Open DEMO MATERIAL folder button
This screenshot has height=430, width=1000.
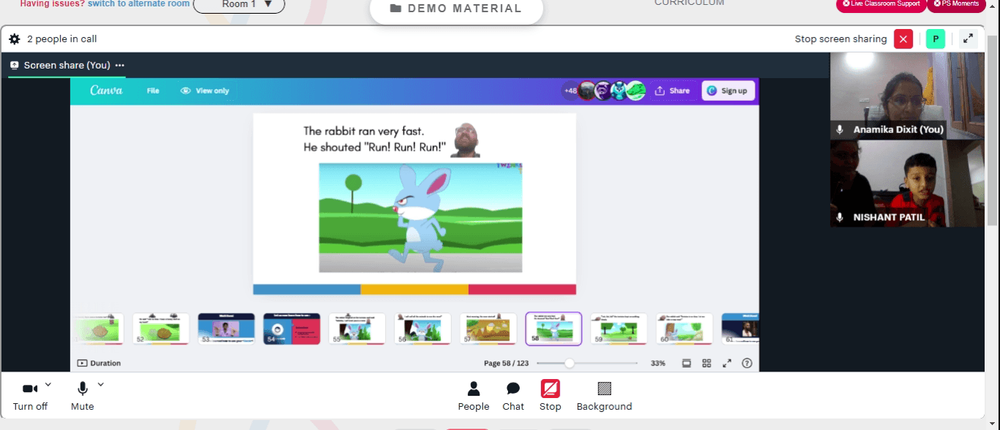click(456, 8)
